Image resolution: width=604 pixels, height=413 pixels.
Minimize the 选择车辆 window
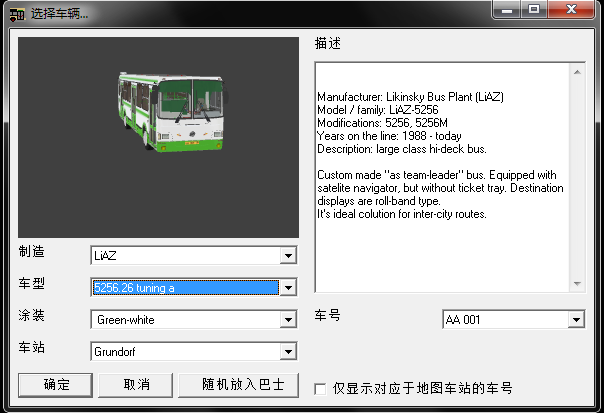coord(507,9)
